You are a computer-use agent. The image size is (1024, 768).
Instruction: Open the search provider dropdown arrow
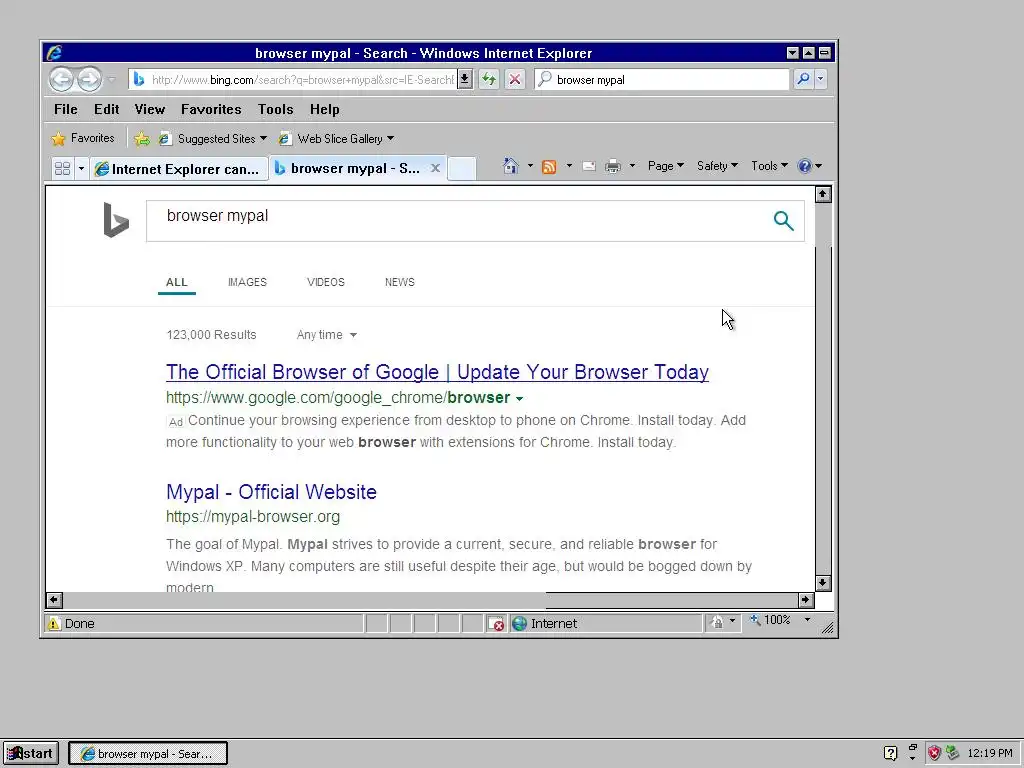click(821, 80)
